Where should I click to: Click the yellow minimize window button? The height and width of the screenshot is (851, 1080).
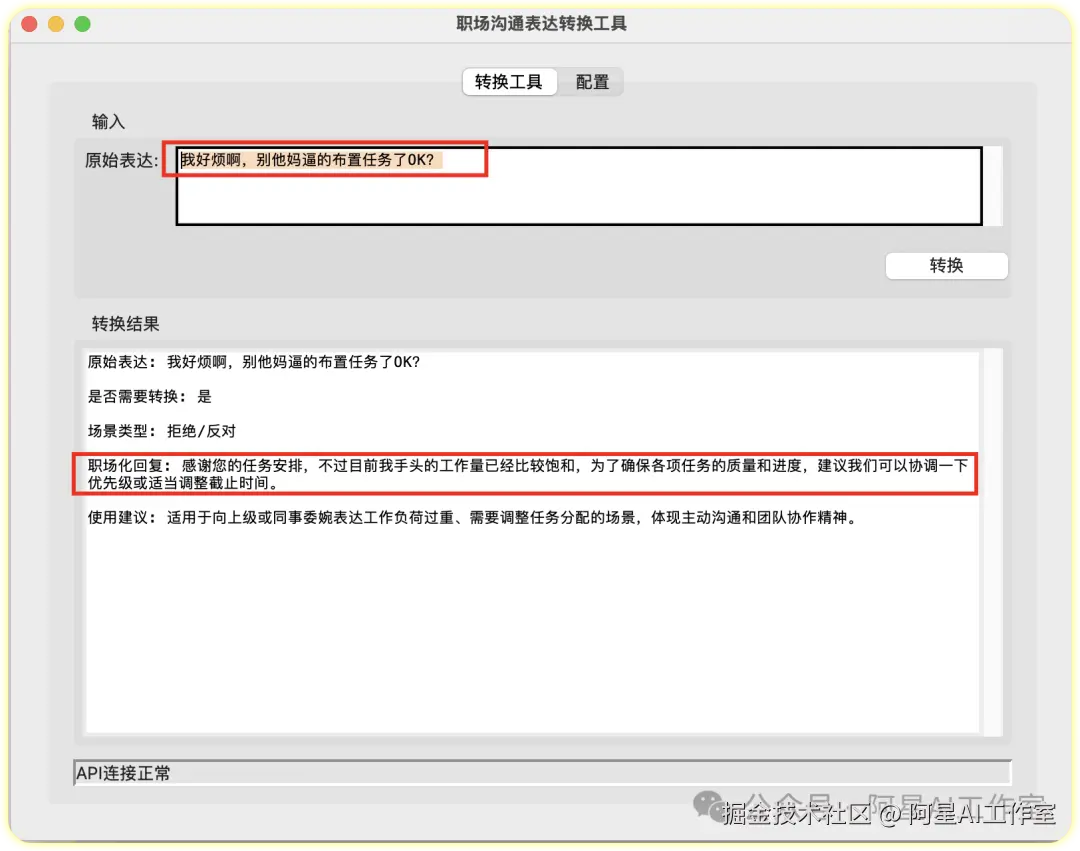click(x=56, y=24)
